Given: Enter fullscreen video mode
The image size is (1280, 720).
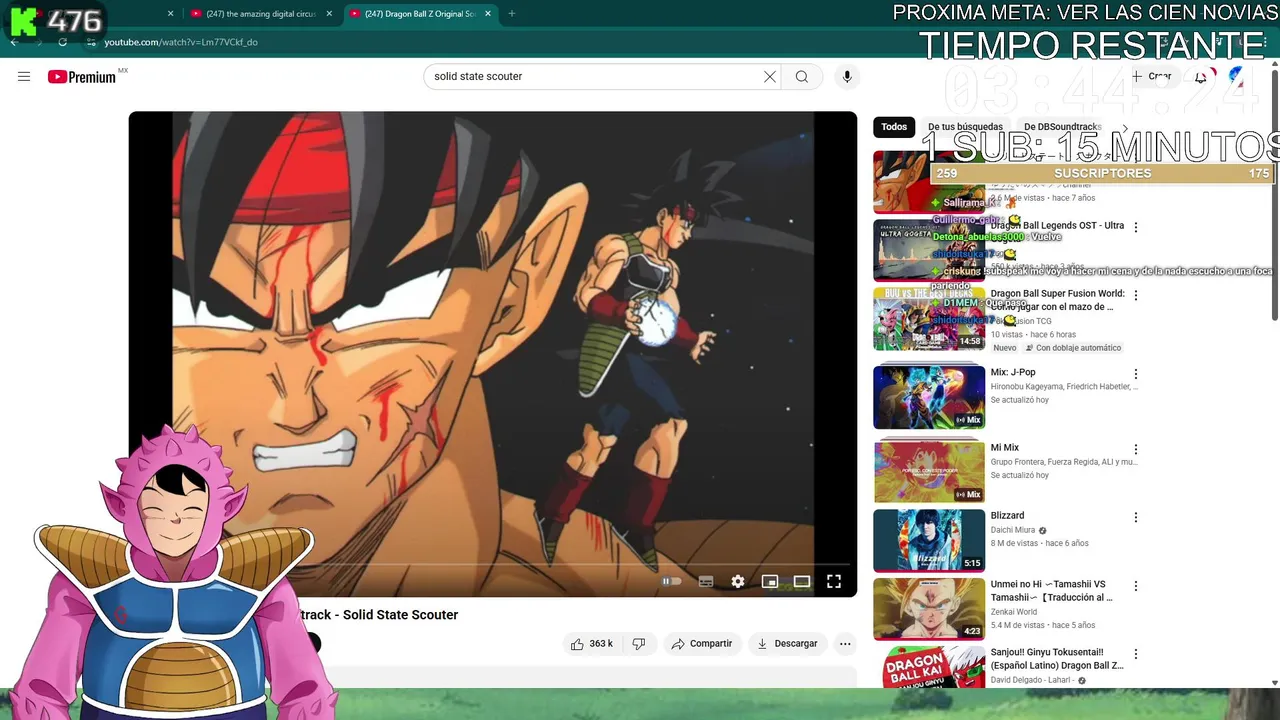Looking at the screenshot, I should pos(834,581).
